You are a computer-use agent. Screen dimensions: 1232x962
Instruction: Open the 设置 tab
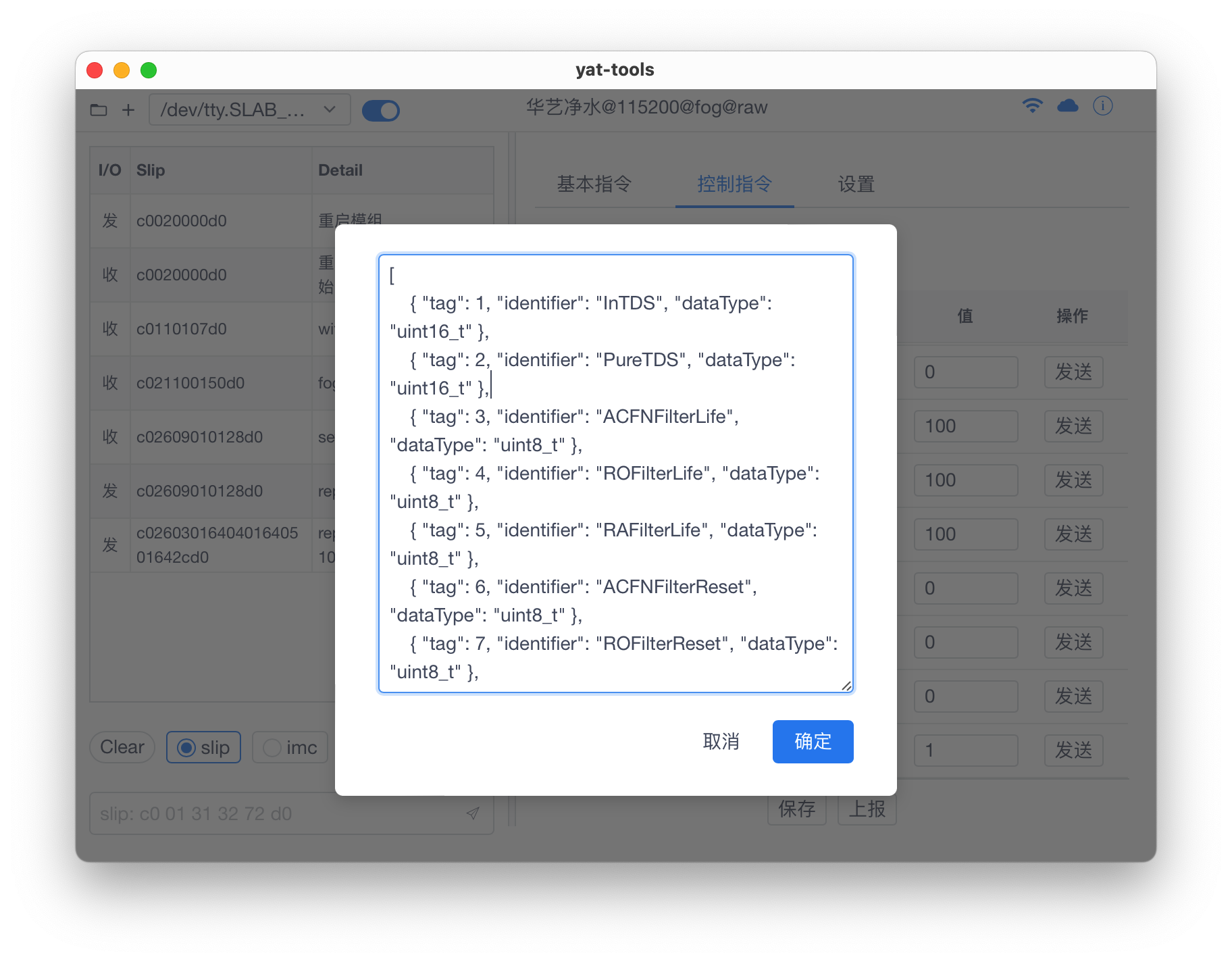point(856,184)
